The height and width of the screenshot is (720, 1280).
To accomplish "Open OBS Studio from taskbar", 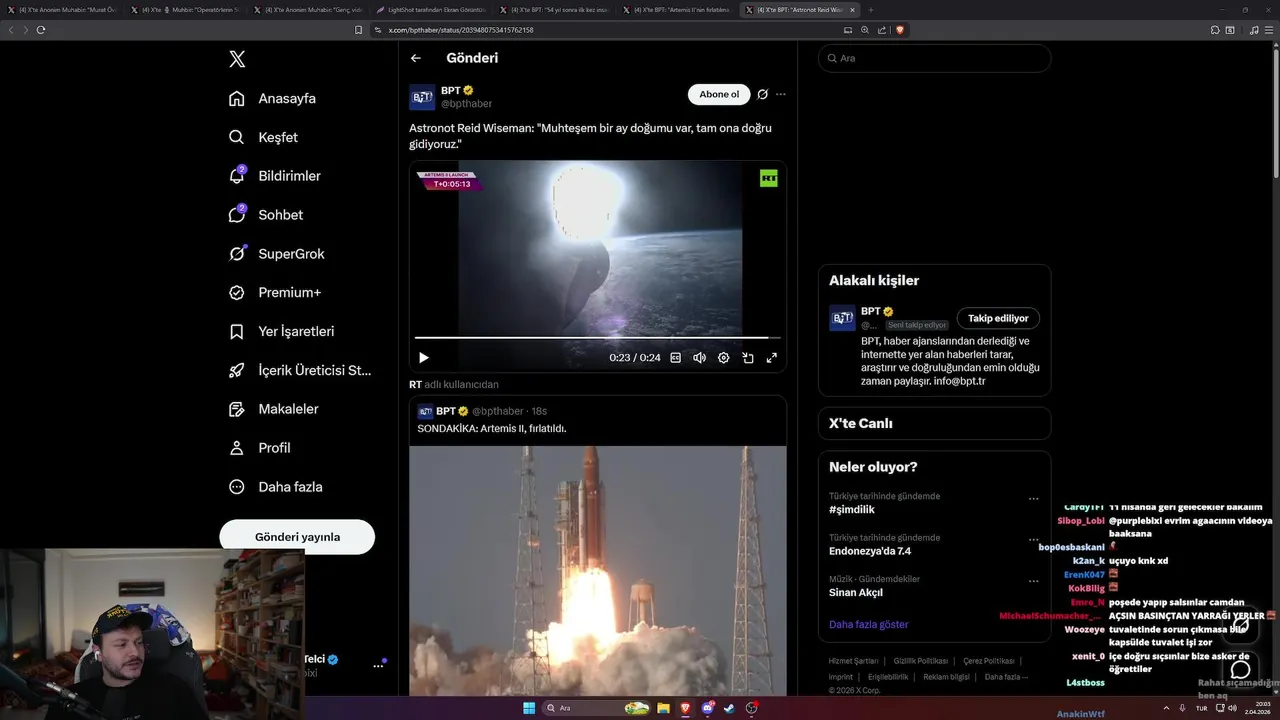I will point(752,708).
